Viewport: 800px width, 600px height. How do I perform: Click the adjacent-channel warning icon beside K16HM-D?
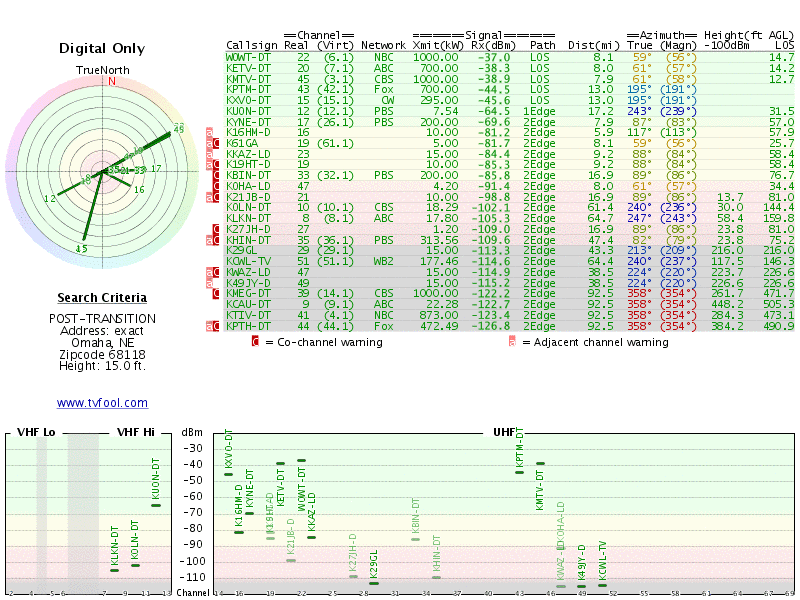pyautogui.click(x=210, y=132)
